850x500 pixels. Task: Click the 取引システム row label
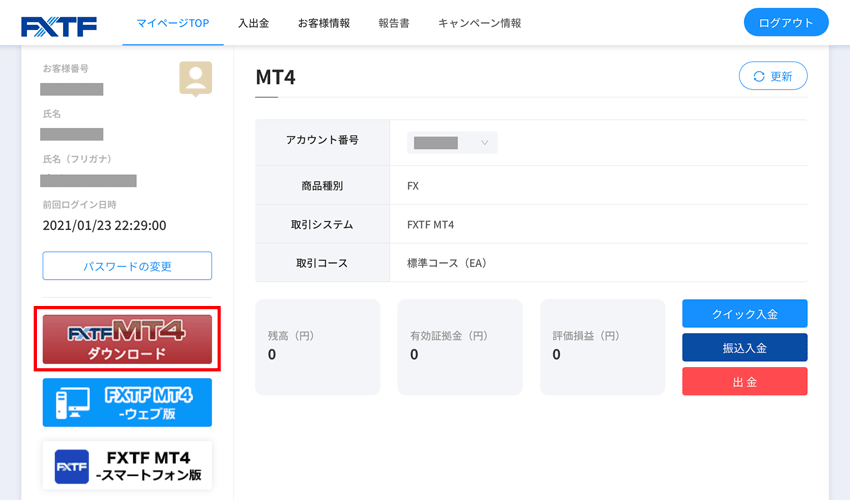[x=322, y=225]
